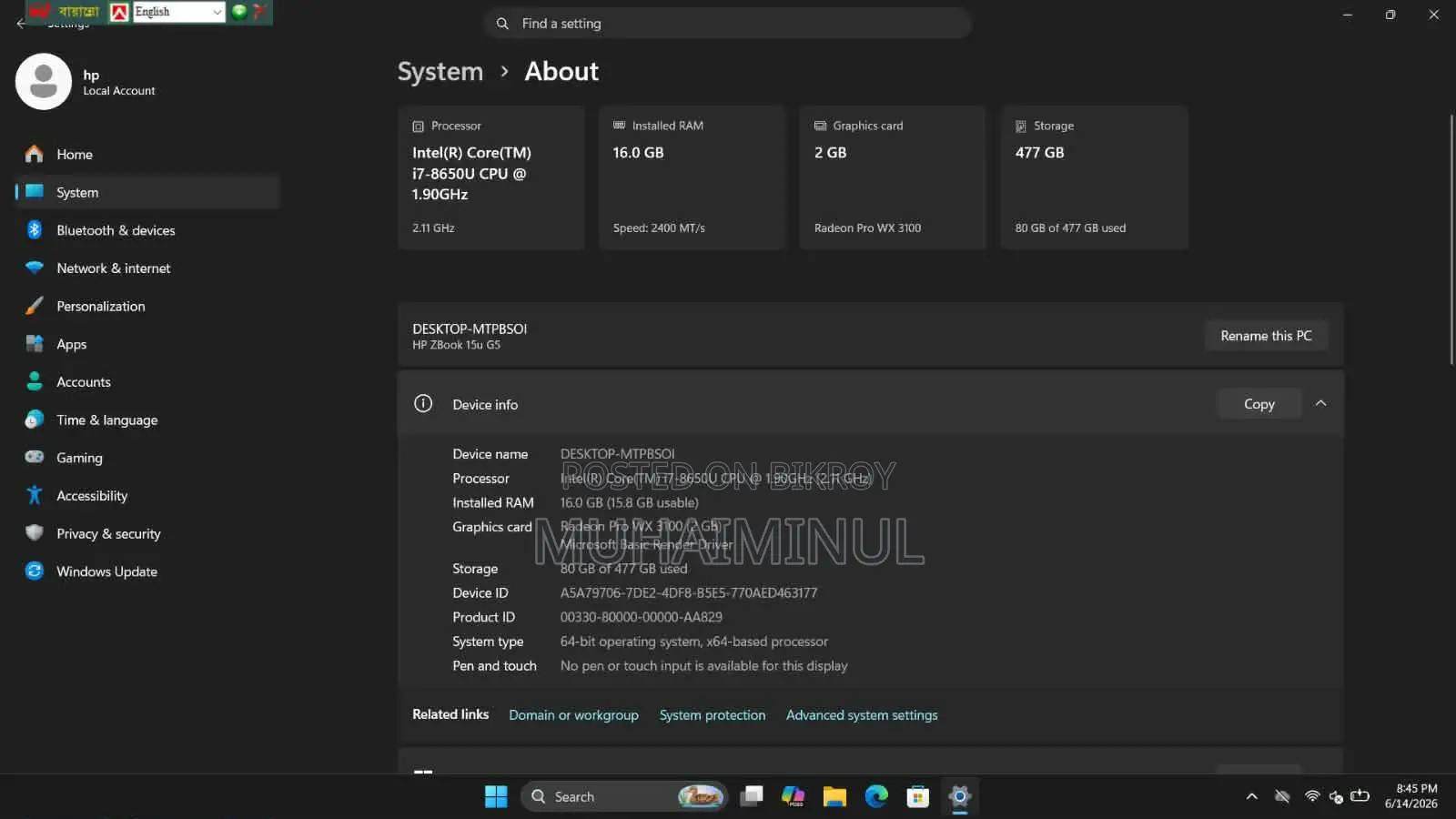1456x819 pixels.
Task: Click Rename this PC button
Action: (x=1266, y=336)
